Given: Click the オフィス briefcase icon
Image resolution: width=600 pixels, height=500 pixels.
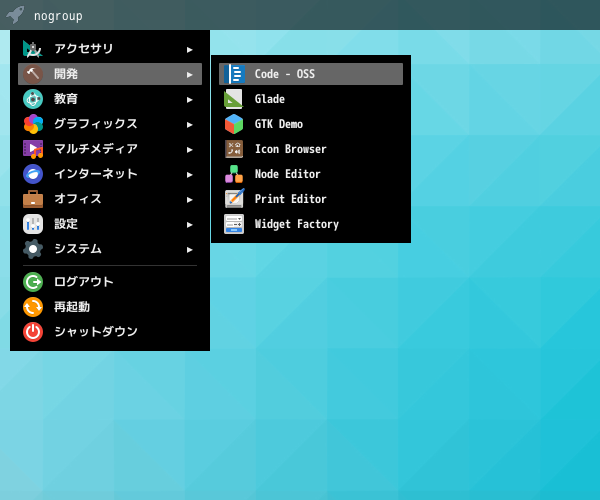Looking at the screenshot, I should click(x=33, y=199).
